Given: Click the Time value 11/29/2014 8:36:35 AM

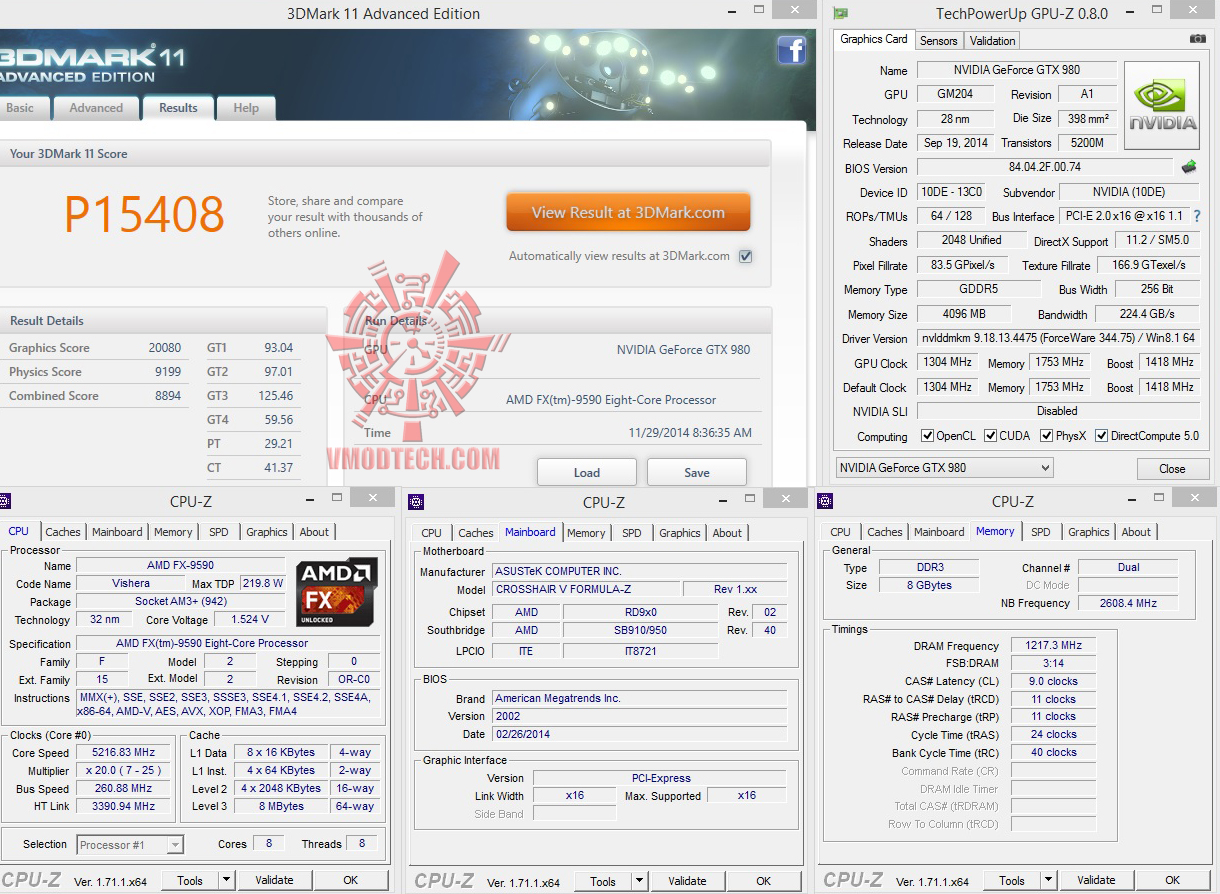Looking at the screenshot, I should 690,433.
